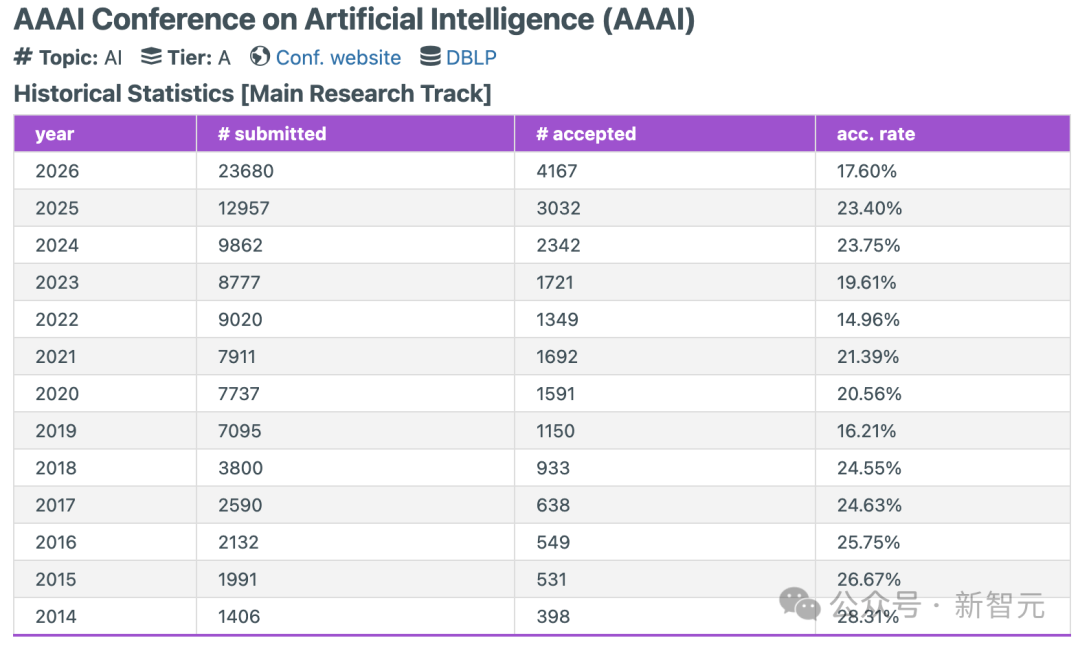This screenshot has width=1080, height=649.
Task: Click the Tier value A text
Action: click(225, 57)
